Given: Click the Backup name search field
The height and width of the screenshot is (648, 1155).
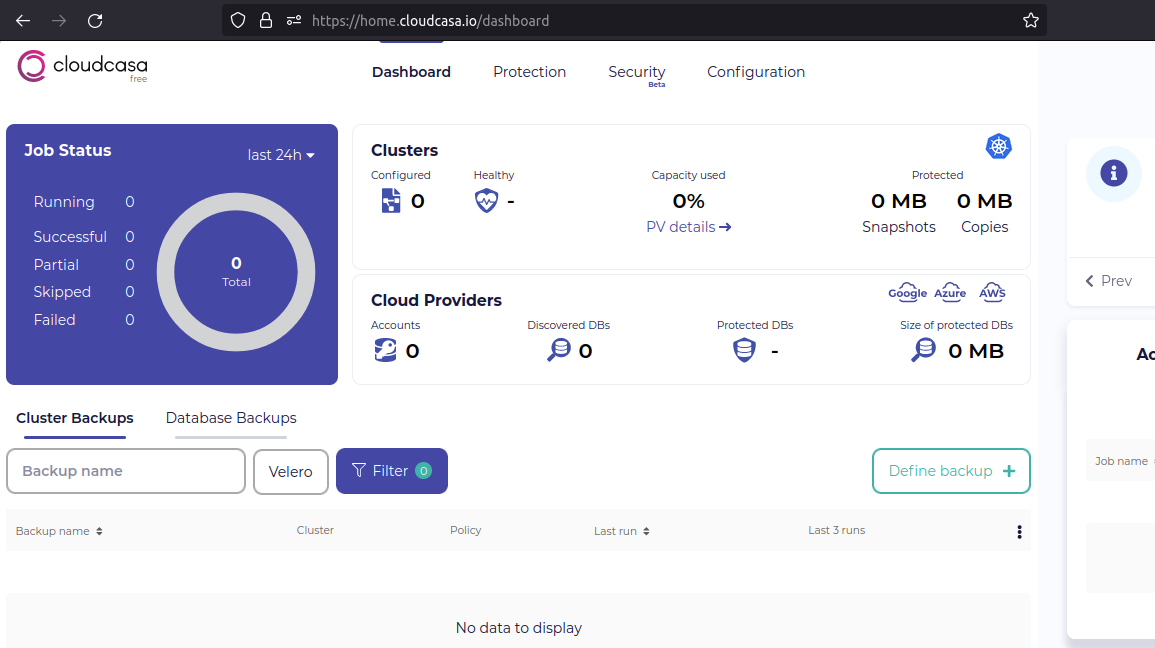Looking at the screenshot, I should point(126,471).
